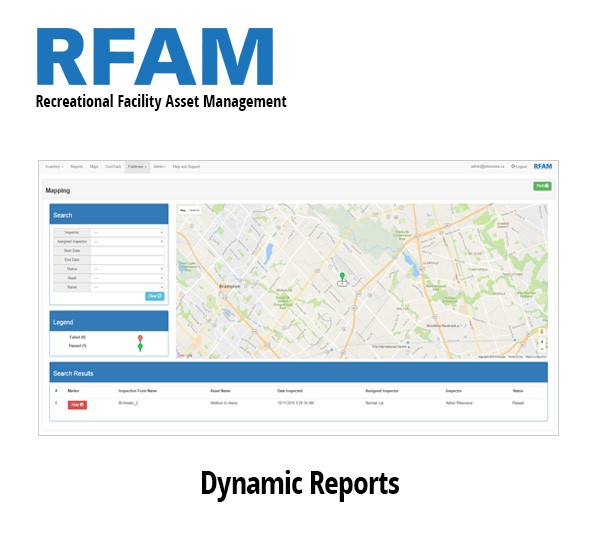
Task: Open the Inspector dropdown
Action: tap(127, 232)
